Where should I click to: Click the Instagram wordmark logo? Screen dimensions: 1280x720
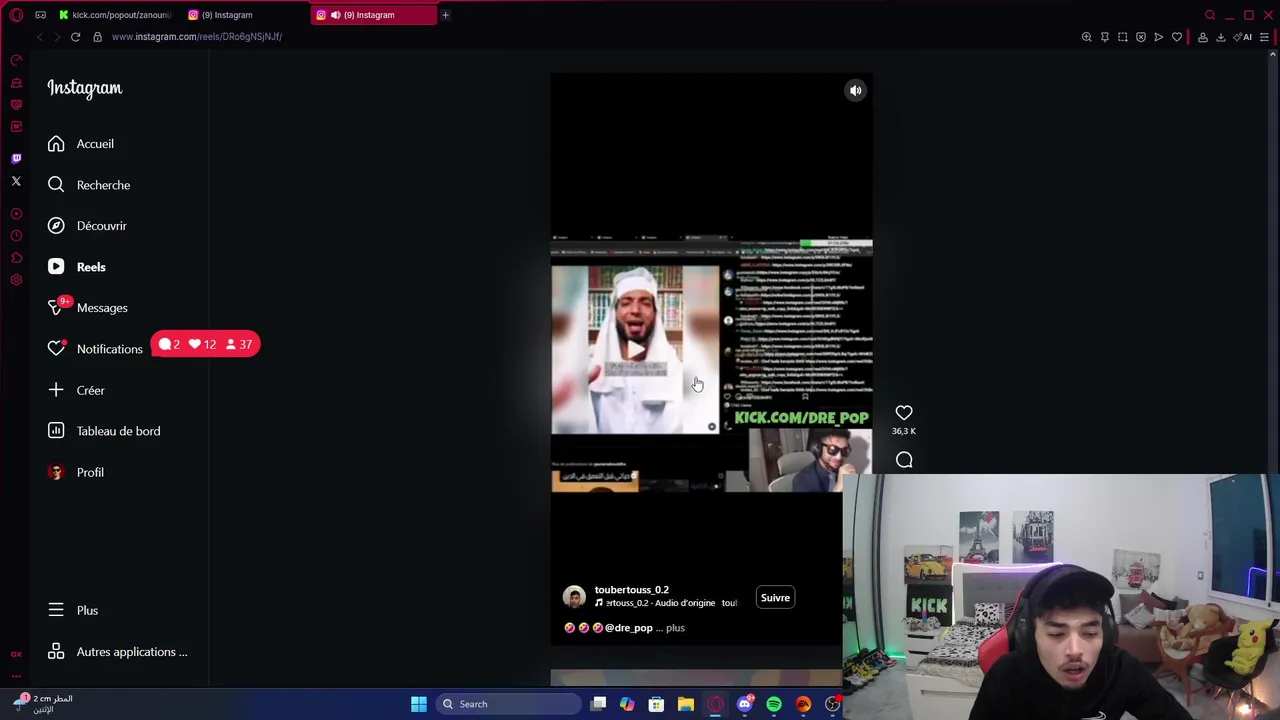(85, 88)
